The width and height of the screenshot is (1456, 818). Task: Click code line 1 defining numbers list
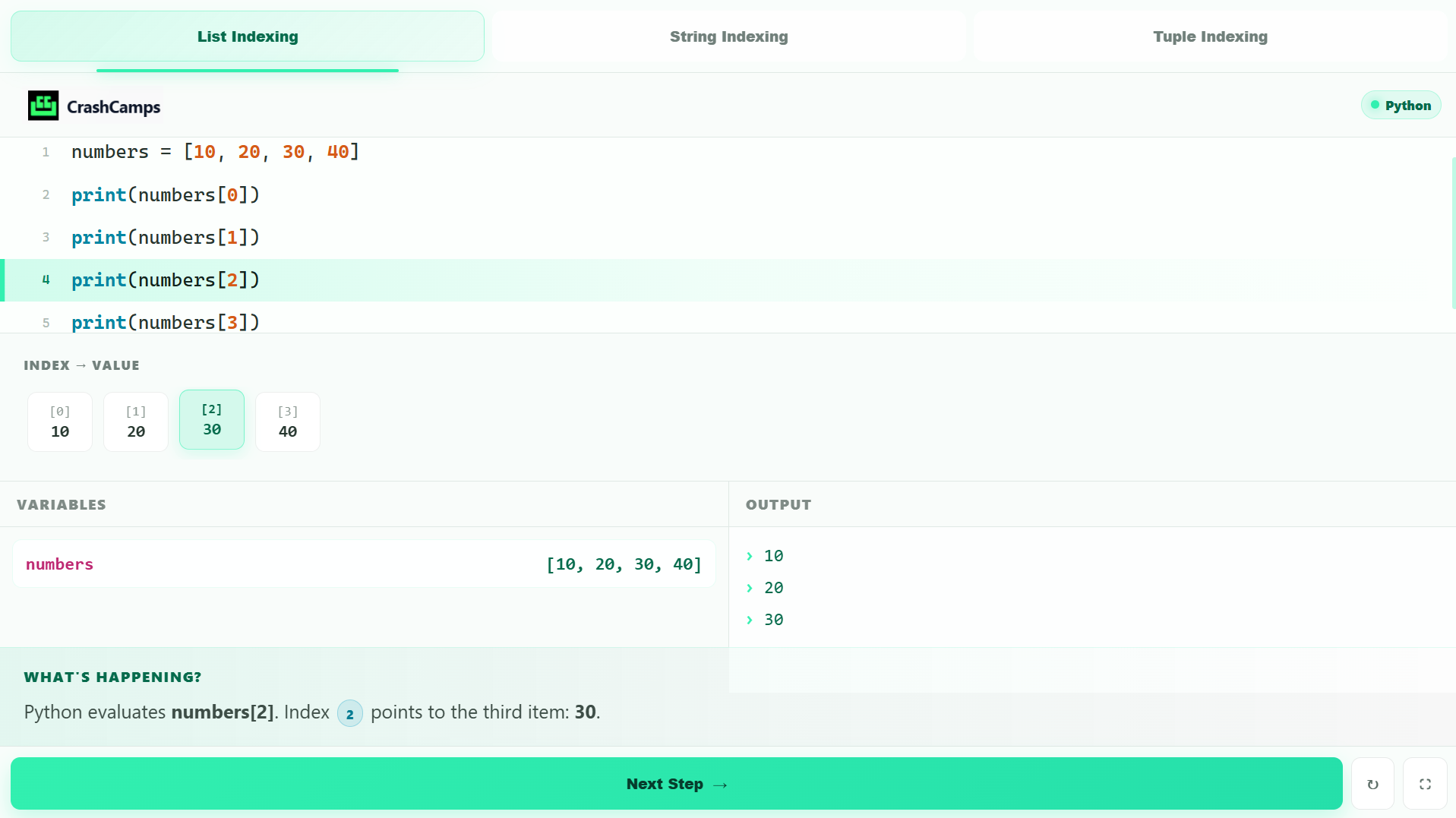215,152
